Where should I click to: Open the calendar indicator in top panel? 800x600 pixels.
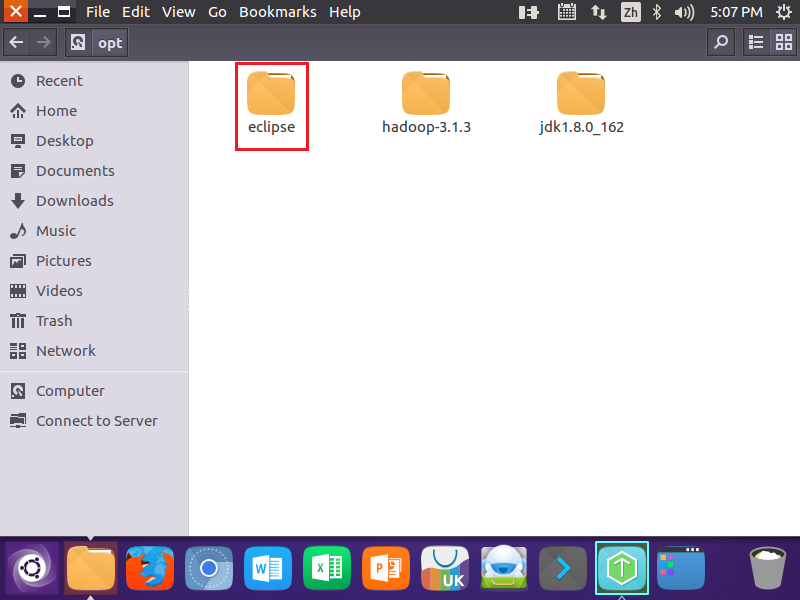point(567,12)
